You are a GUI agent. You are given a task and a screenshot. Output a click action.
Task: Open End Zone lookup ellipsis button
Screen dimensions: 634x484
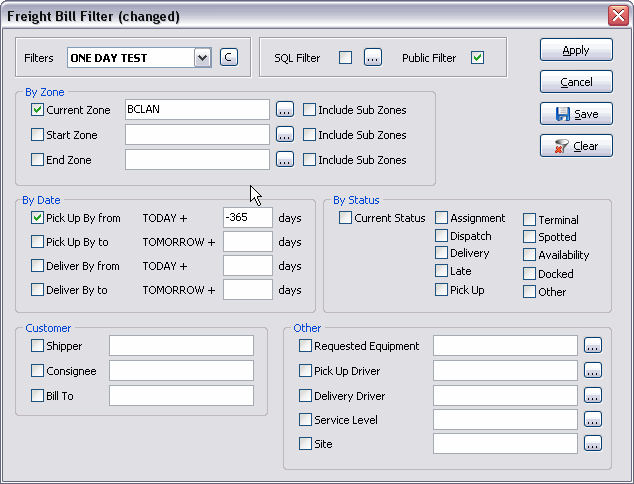tap(285, 160)
